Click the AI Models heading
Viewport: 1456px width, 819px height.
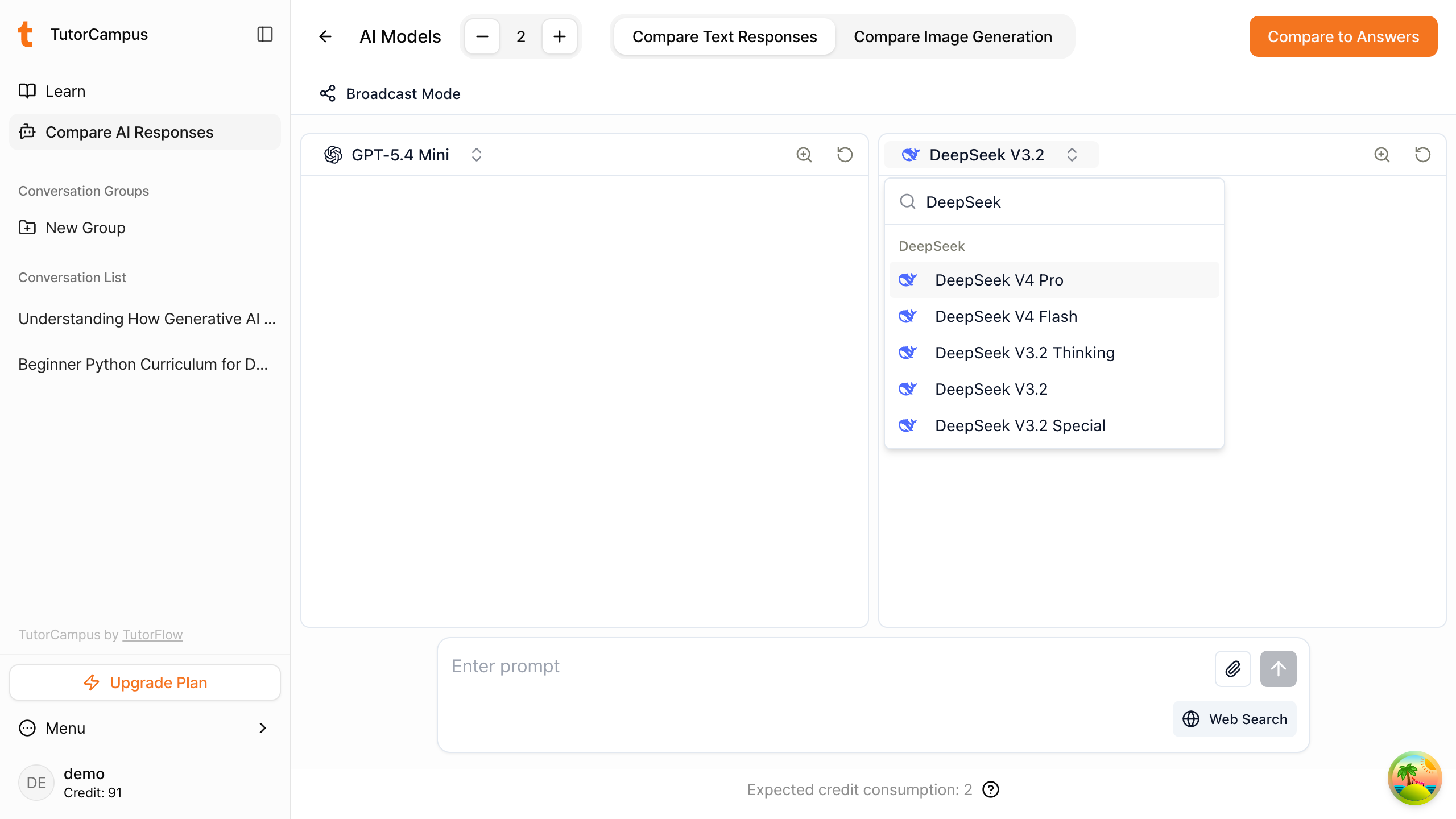(x=400, y=36)
